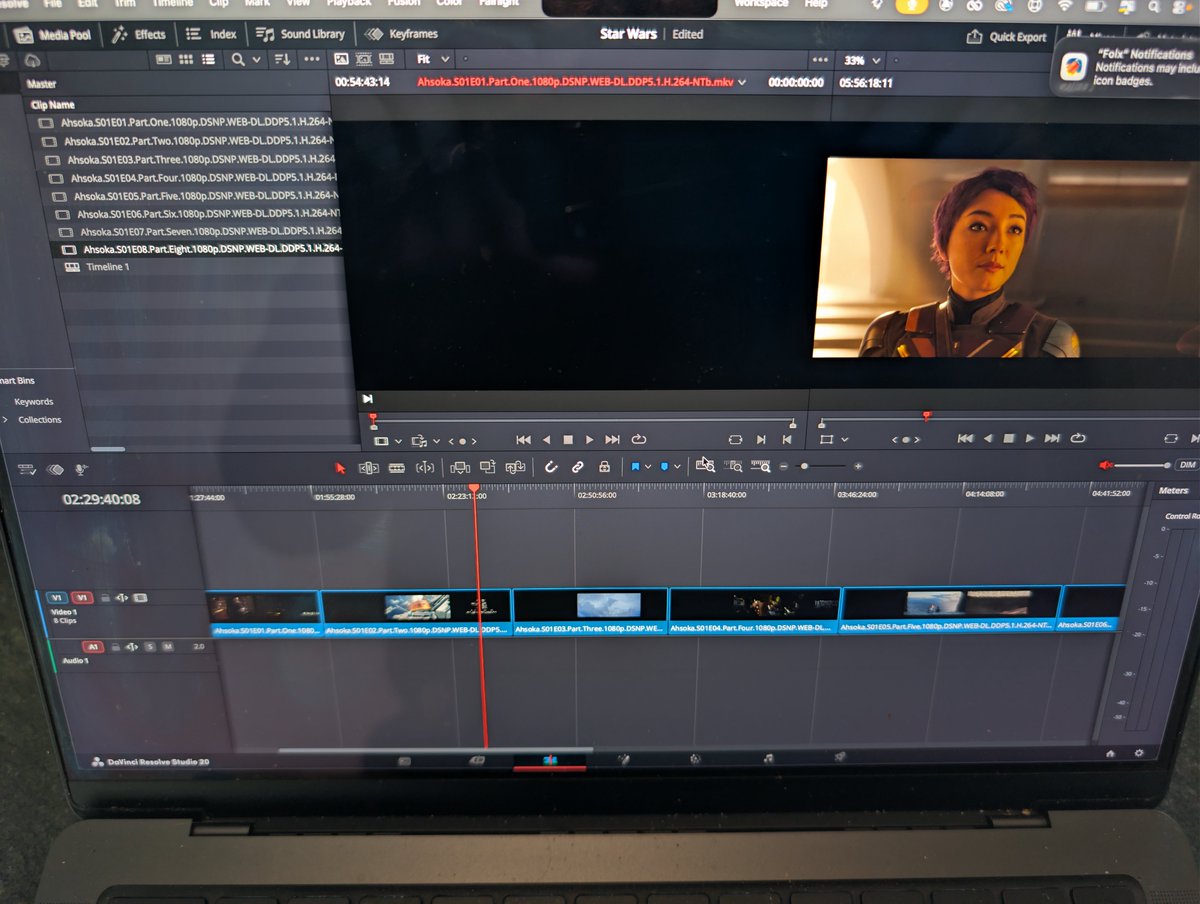Image resolution: width=1200 pixels, height=904 pixels.
Task: Click Ahsoka.S01E03.Part.Three clip on timeline
Action: [590, 611]
